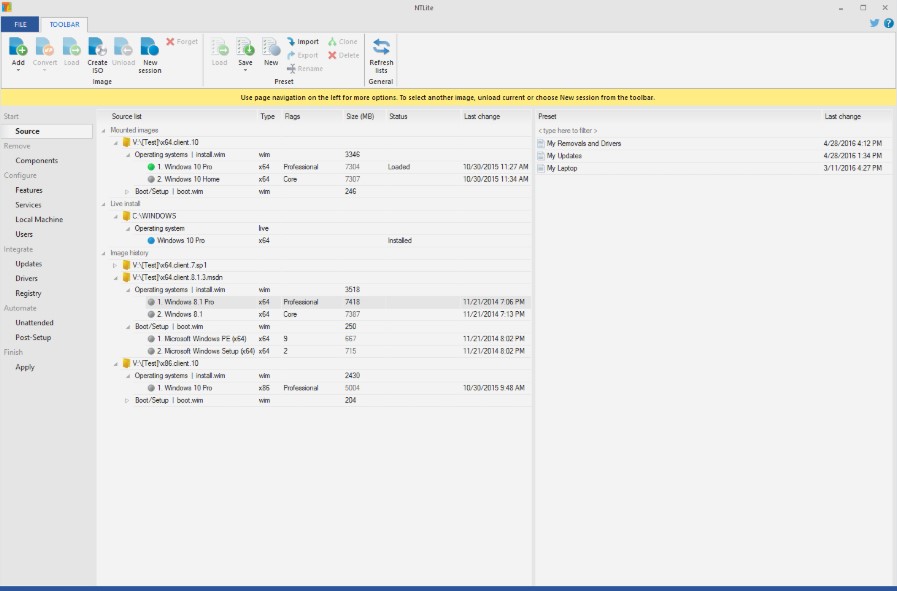Click the Add image toolbar icon
The image size is (897, 591).
click(18, 46)
